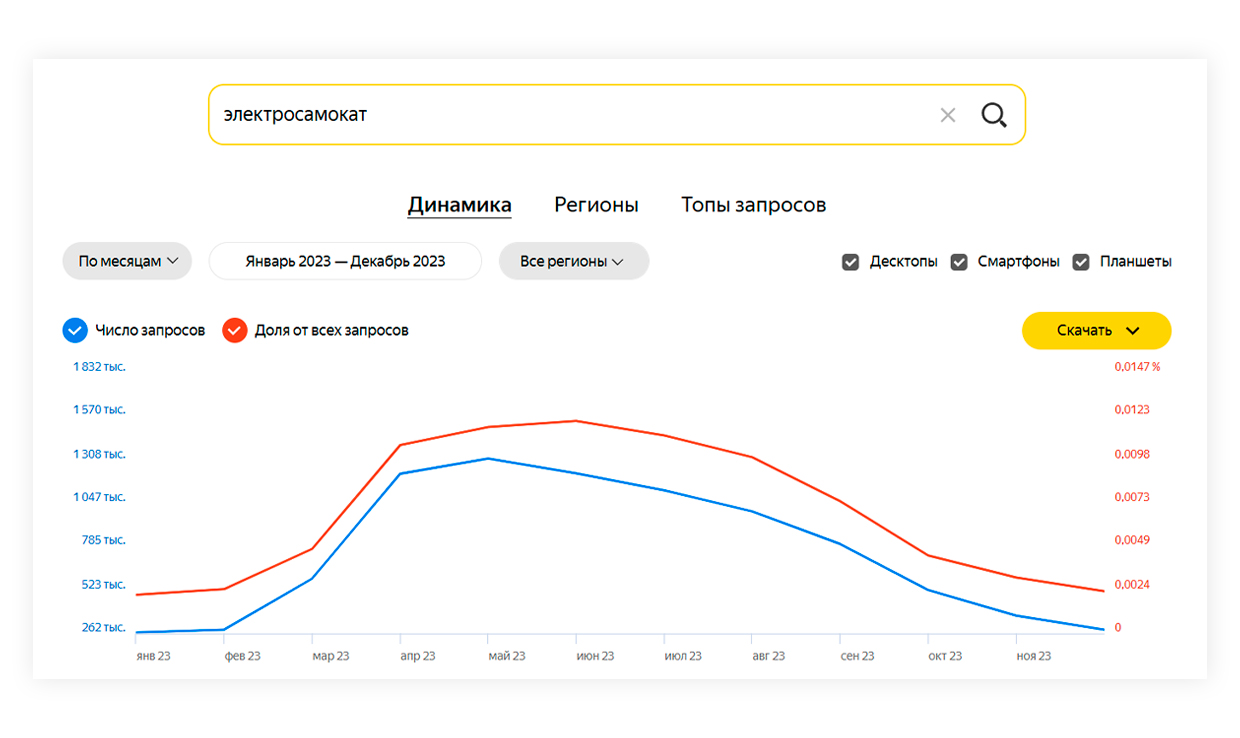The width and height of the screenshot is (1240, 738).
Task: Click the 262 тыс. axis value
Action: pyautogui.click(x=104, y=628)
